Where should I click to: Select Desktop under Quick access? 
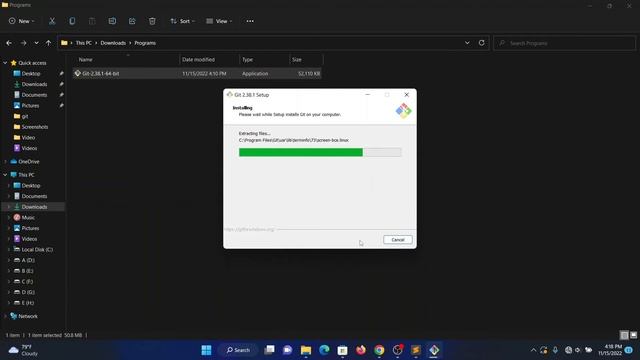(x=31, y=73)
